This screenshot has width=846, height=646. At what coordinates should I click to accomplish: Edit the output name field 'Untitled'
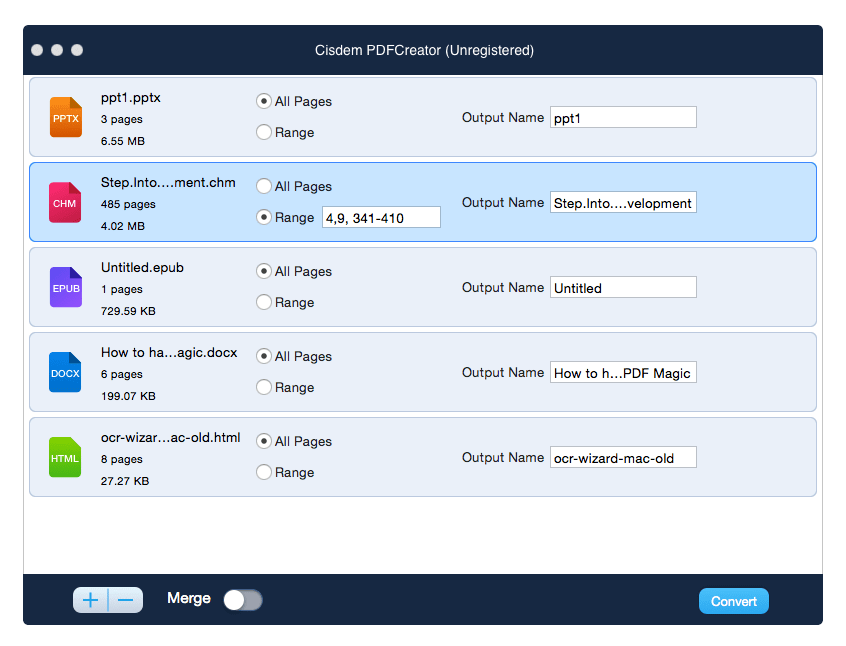(x=623, y=288)
